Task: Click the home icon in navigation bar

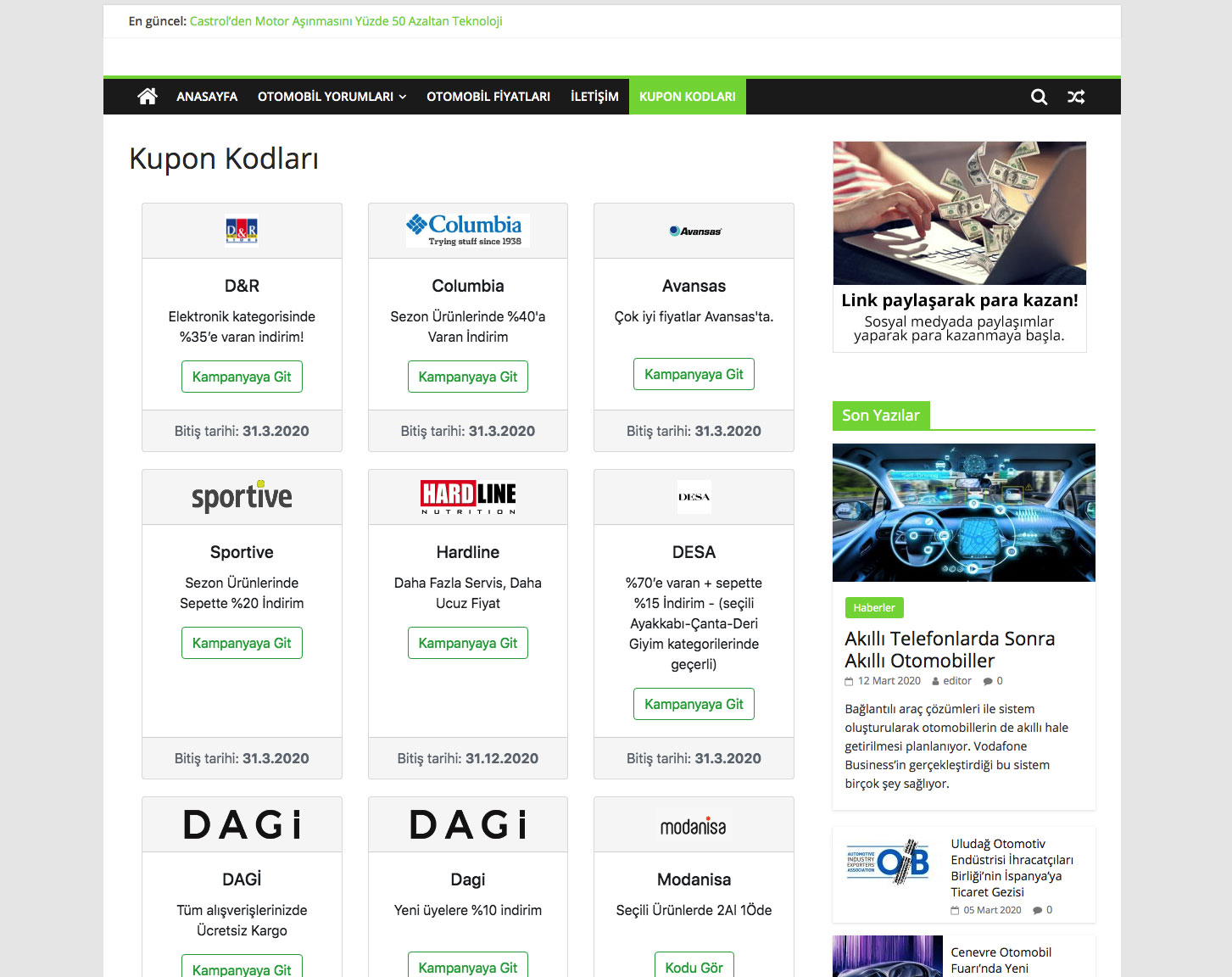Action: point(148,97)
